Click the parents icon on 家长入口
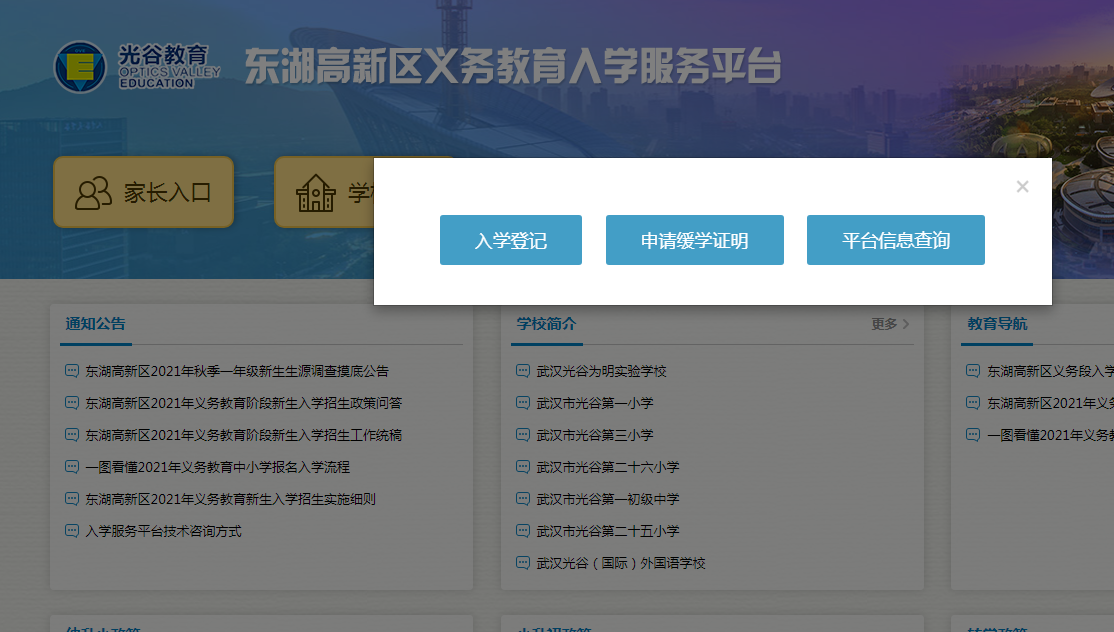This screenshot has height=632, width=1114. click(93, 192)
